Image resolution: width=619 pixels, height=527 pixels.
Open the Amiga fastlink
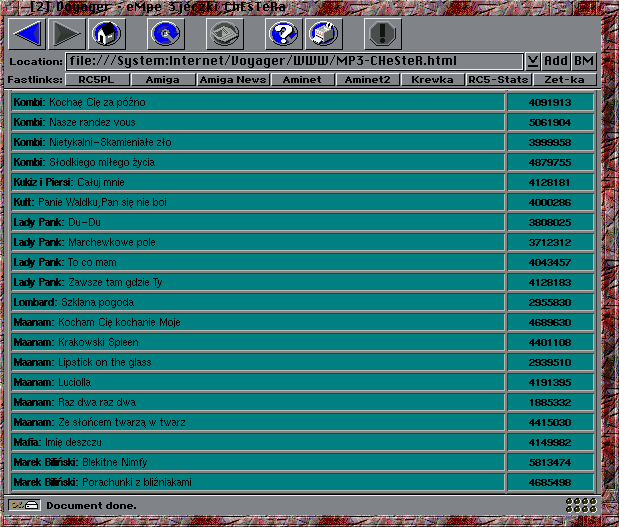coord(163,80)
